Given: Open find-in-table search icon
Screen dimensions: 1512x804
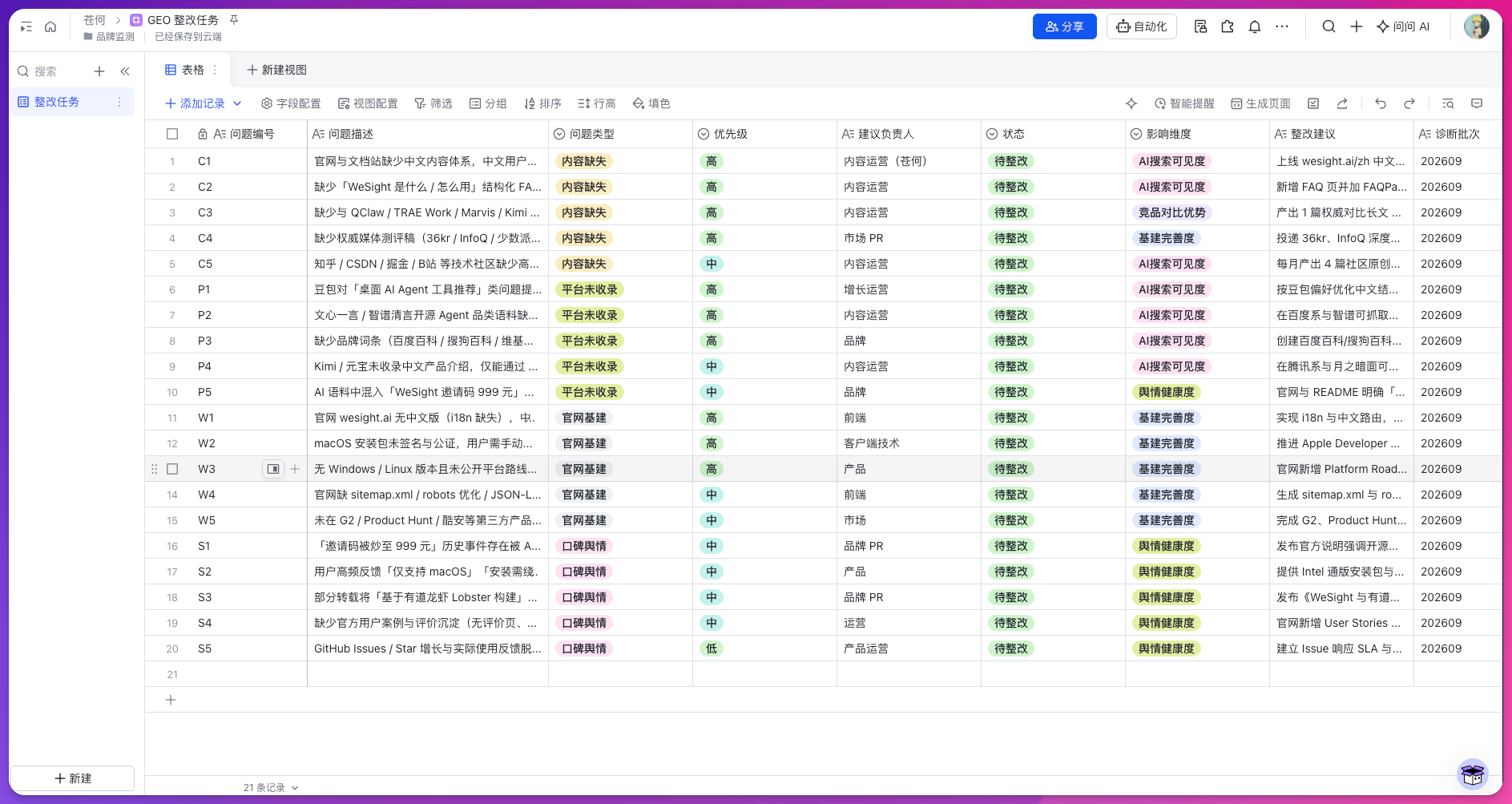Looking at the screenshot, I should point(1448,103).
